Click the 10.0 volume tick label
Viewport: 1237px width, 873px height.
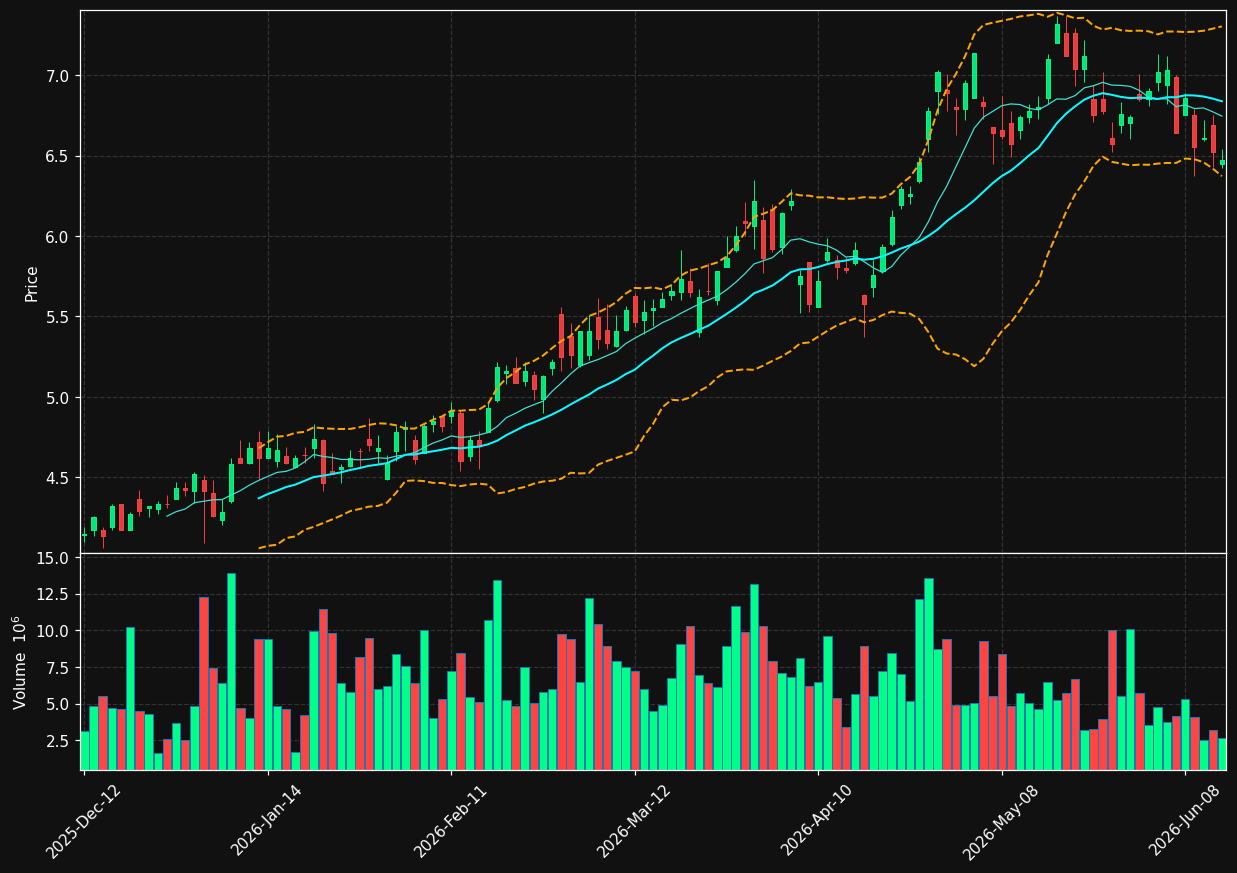point(53,631)
